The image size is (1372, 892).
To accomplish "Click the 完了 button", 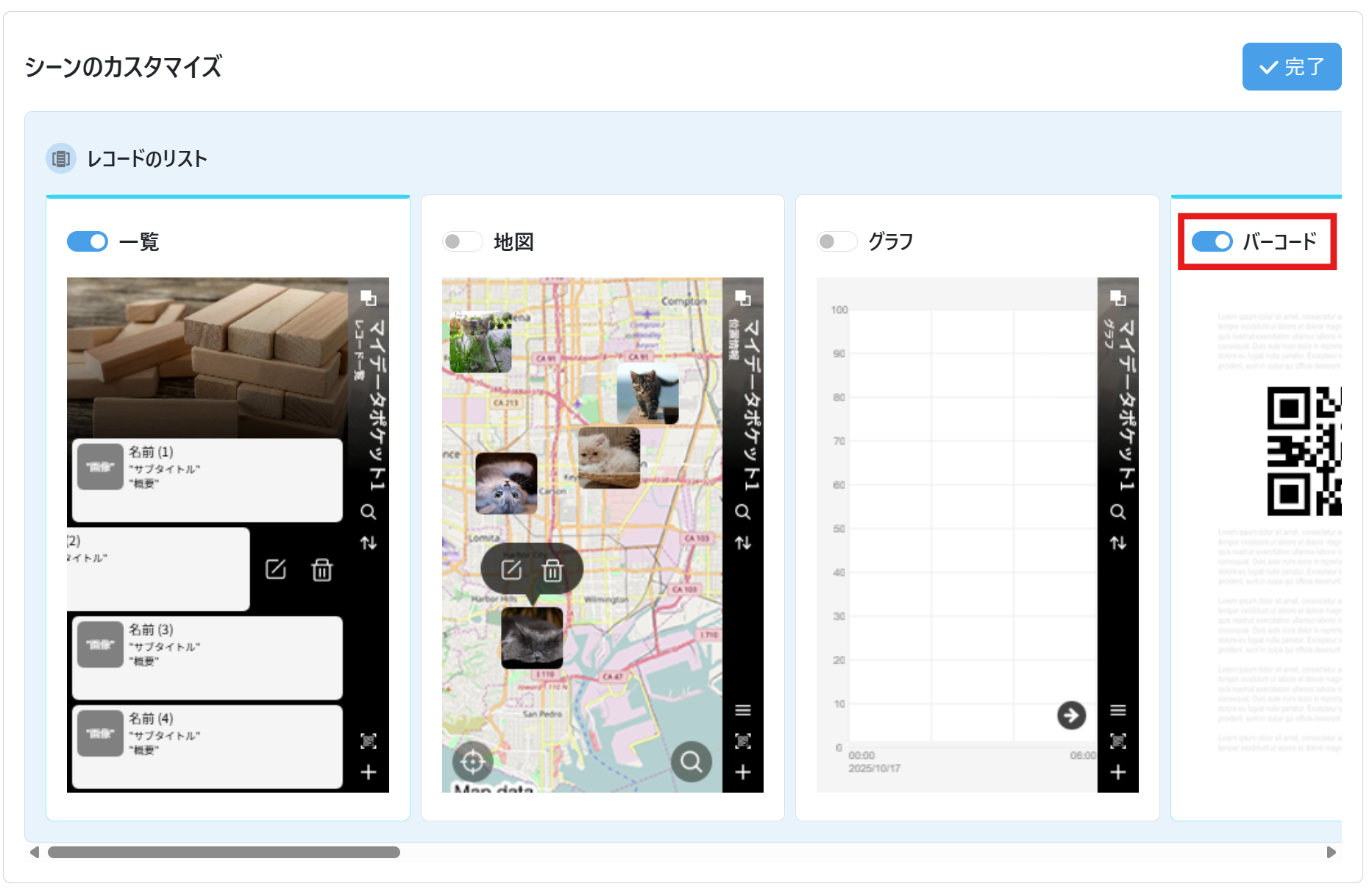I will (1291, 67).
